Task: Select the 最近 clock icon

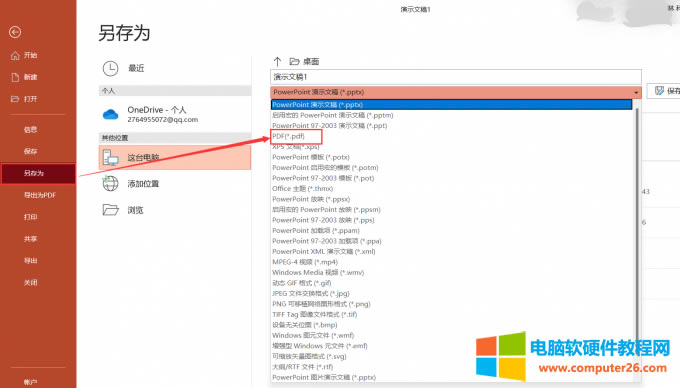Action: 111,68
